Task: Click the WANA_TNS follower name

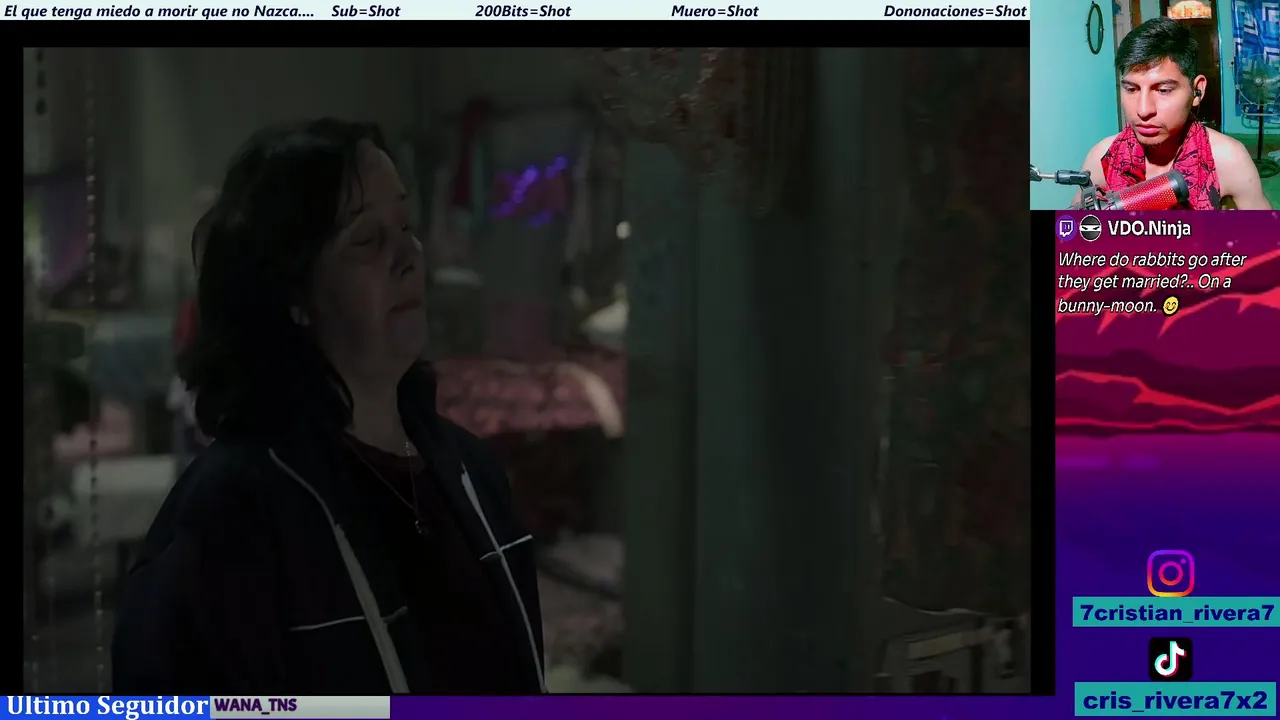Action: [255, 706]
